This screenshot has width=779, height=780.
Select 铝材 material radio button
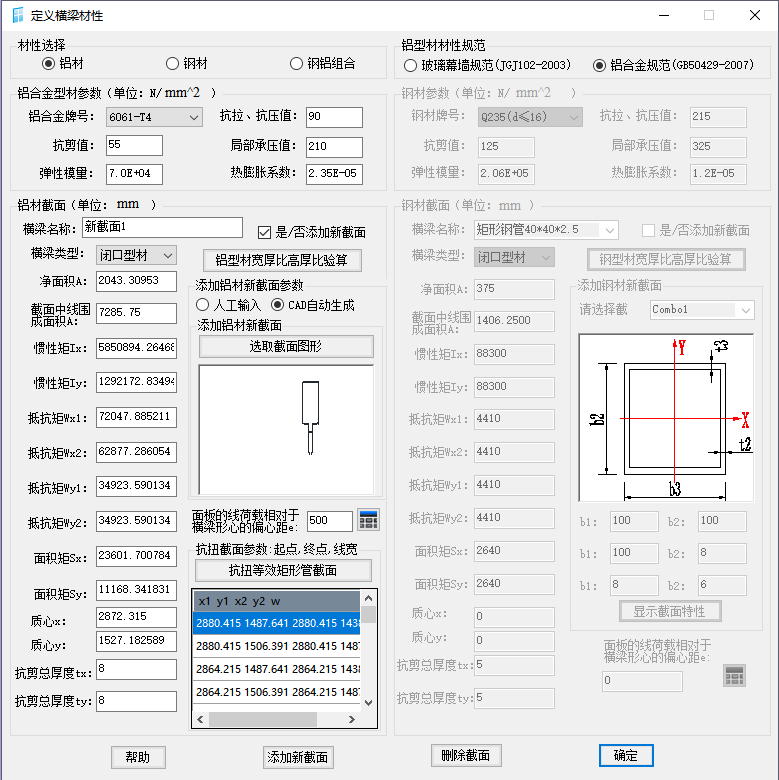click(x=48, y=64)
